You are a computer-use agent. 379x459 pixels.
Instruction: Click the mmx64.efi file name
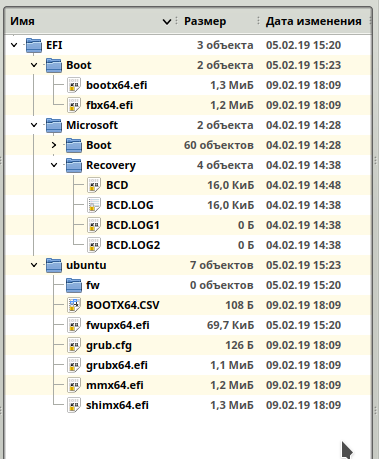115,385
